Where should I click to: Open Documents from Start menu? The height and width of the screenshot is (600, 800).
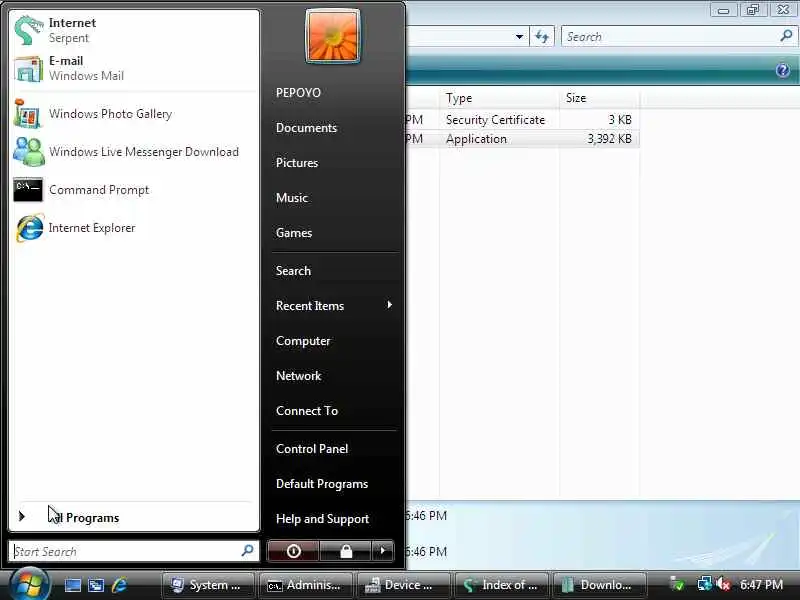306,128
